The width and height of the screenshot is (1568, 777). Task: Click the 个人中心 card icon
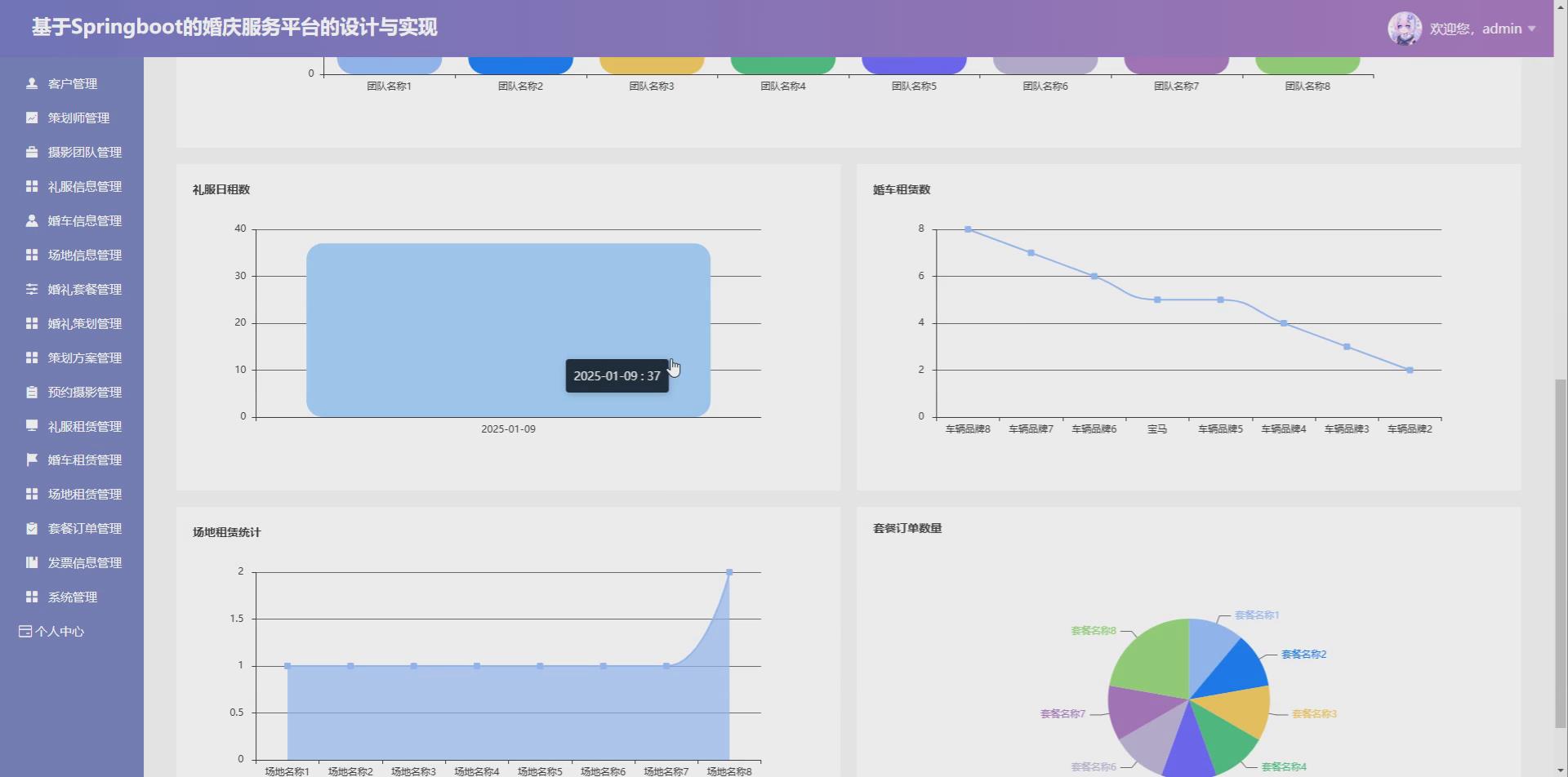[x=25, y=631]
